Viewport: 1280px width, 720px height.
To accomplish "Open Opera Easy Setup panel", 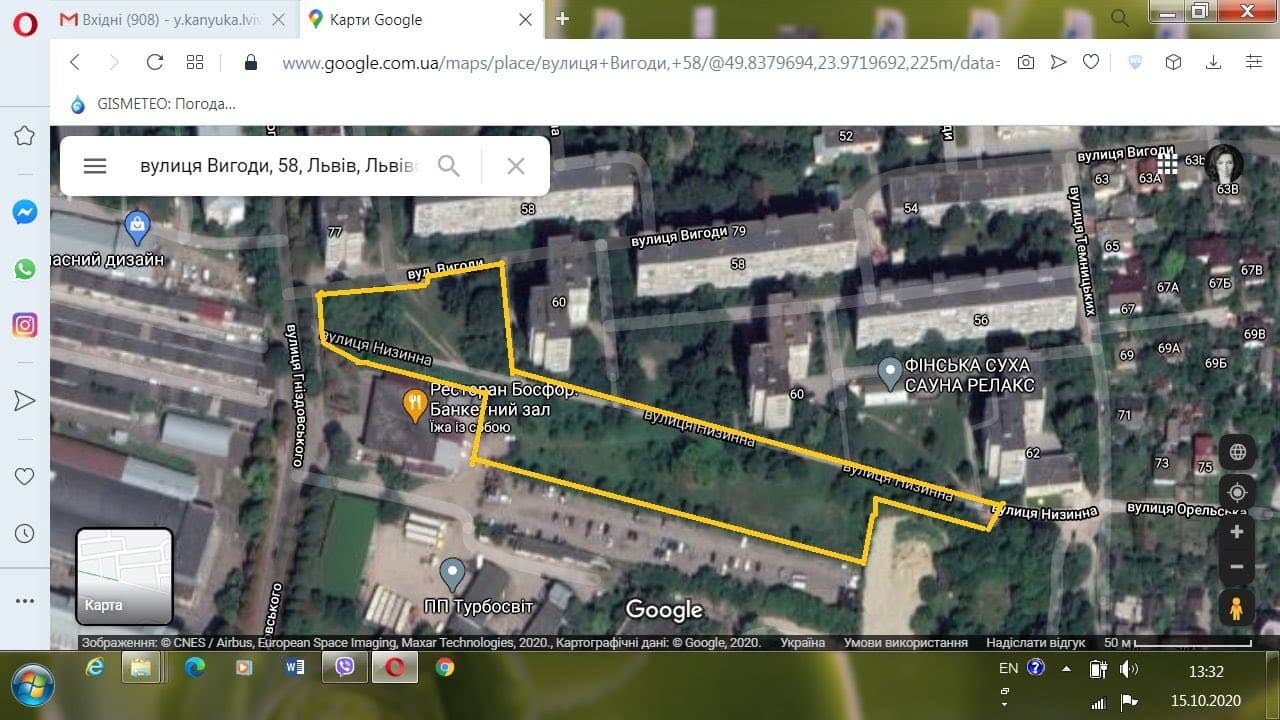I will point(1254,62).
